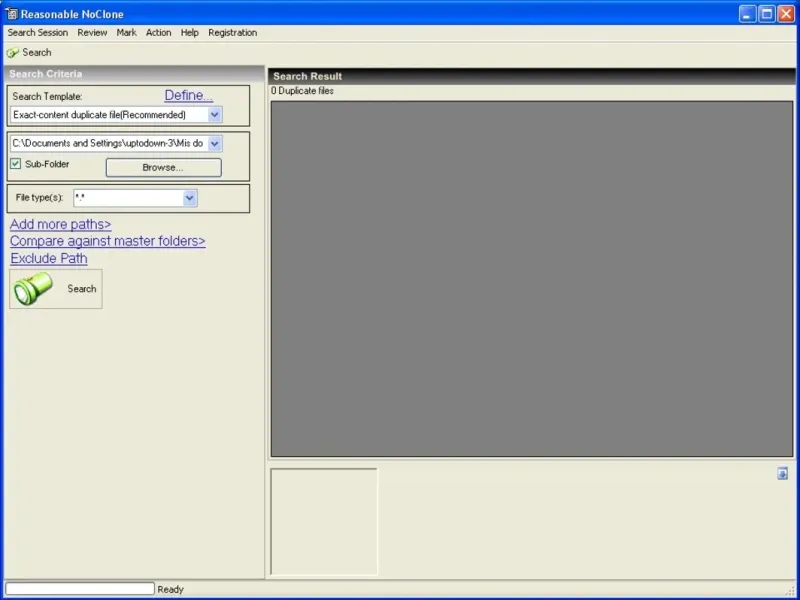
Task: Click the small download arrow icon below the results
Action: click(x=782, y=474)
